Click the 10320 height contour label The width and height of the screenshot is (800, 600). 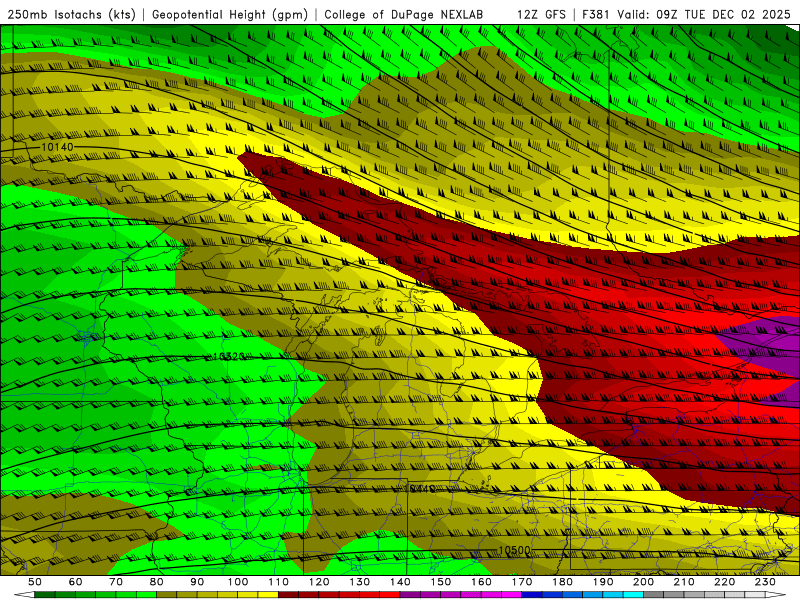tap(229, 356)
